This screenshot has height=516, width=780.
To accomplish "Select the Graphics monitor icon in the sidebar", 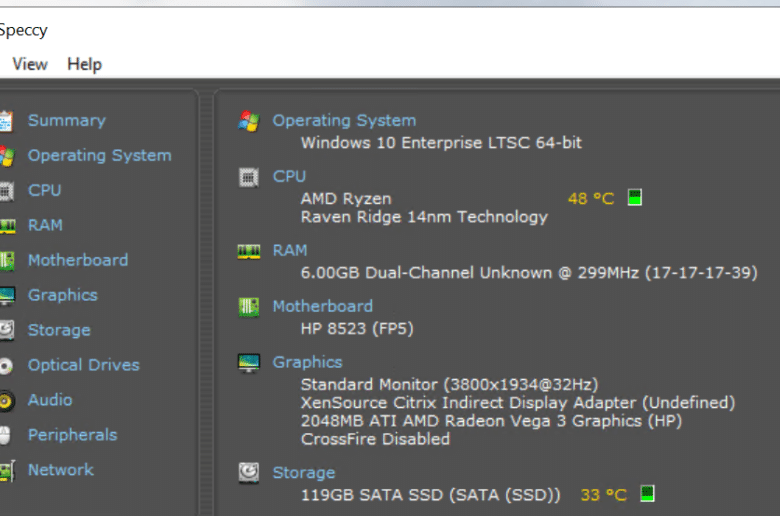I will point(7,296).
